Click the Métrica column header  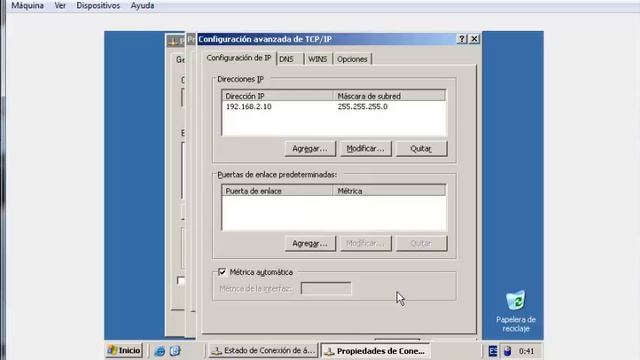point(389,191)
